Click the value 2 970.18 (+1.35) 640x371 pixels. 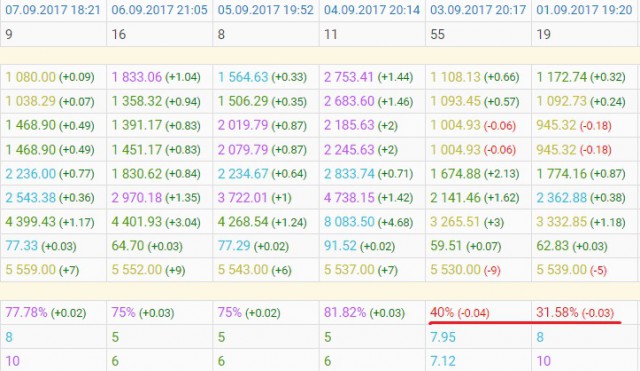[x=156, y=198]
